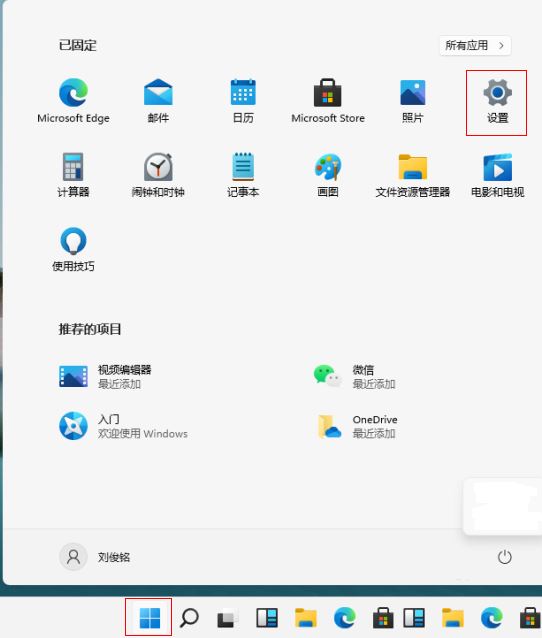The image size is (542, 638).
Task: Open recommended 微信 WeChat item
Action: tap(354, 376)
